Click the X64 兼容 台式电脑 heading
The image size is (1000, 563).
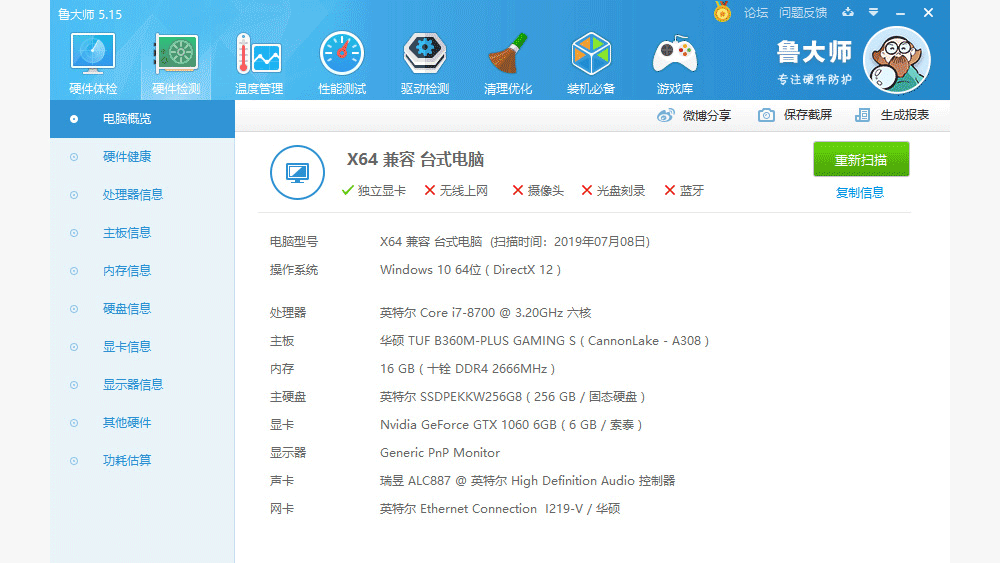(x=415, y=159)
